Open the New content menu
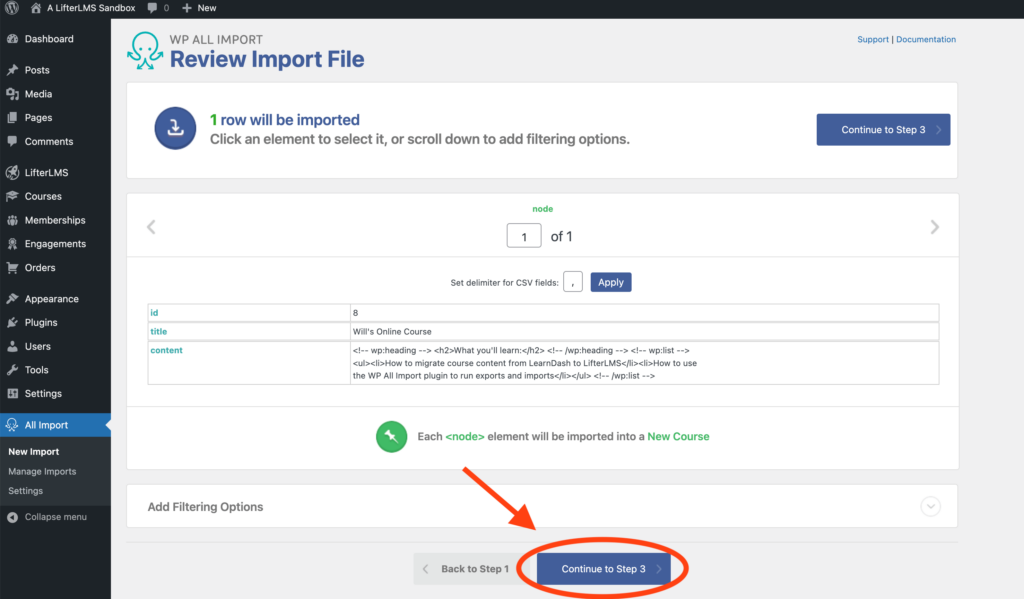The image size is (1024, 599). tap(199, 8)
